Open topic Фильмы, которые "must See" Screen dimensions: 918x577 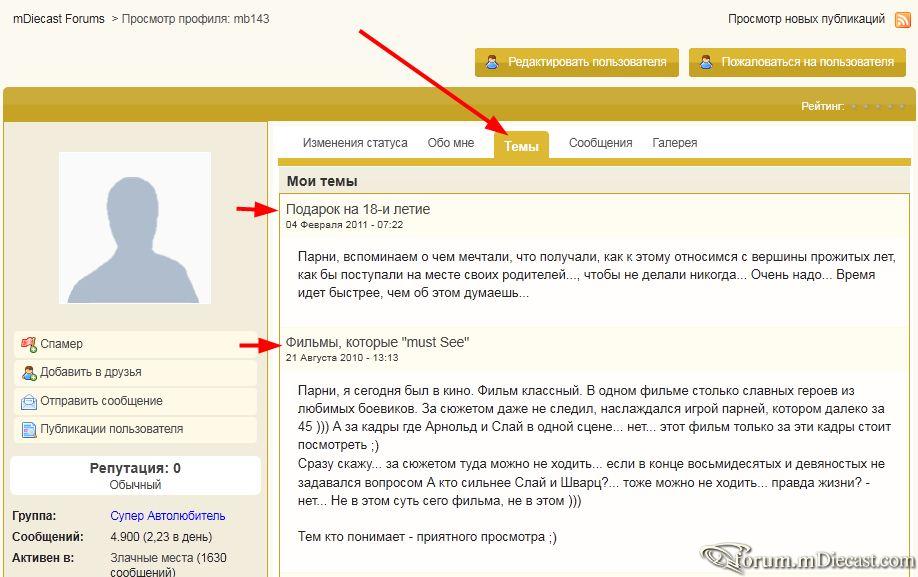tap(378, 342)
